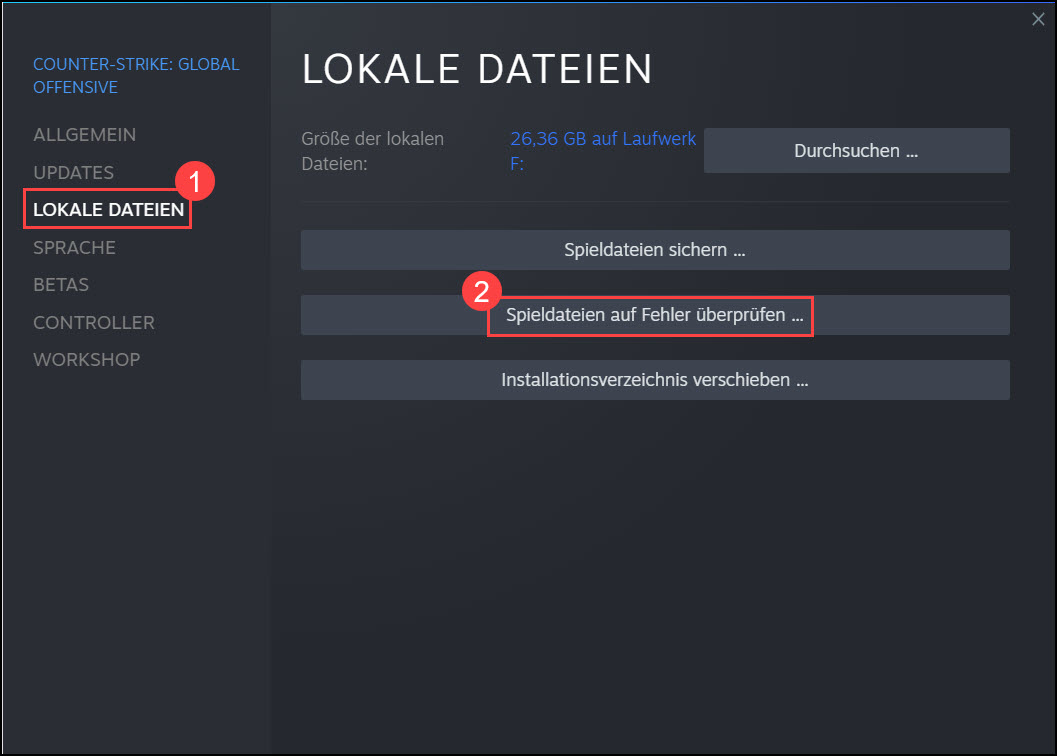Click Installationsverzeichnis verschieben button
Screen dimensions: 1057x756
pos(655,380)
